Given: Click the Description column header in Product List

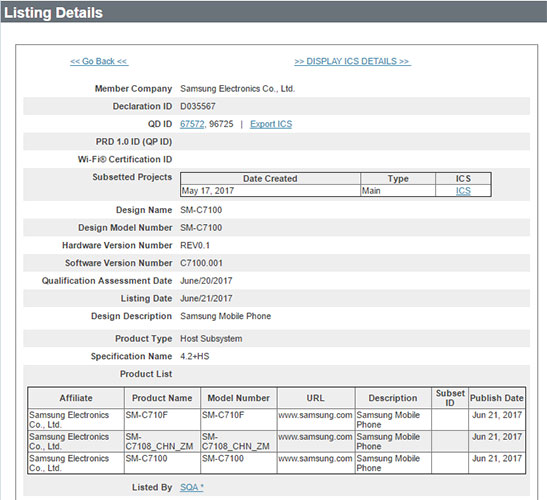Looking at the screenshot, I should pyautogui.click(x=393, y=398).
